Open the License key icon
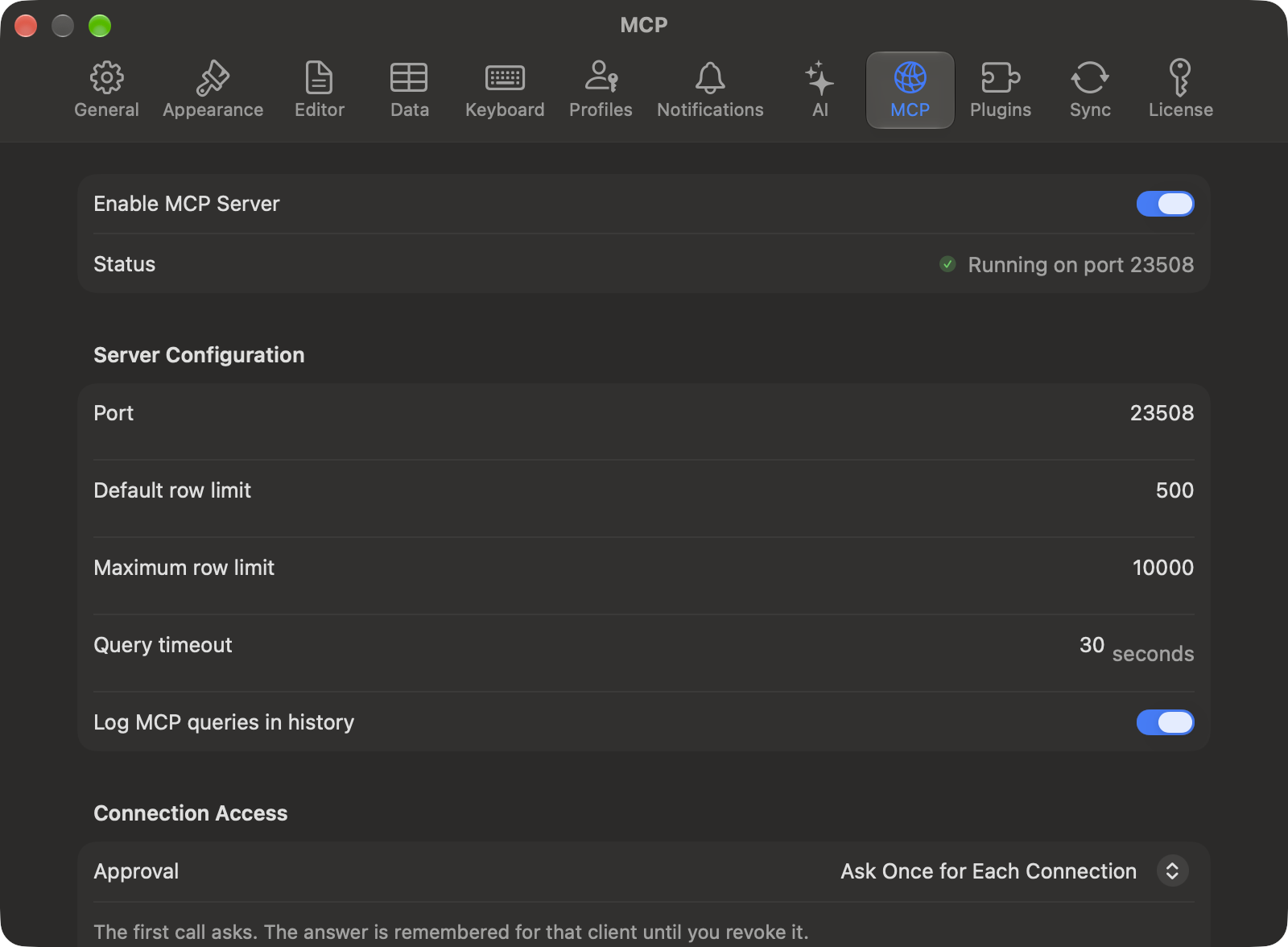 1180,78
